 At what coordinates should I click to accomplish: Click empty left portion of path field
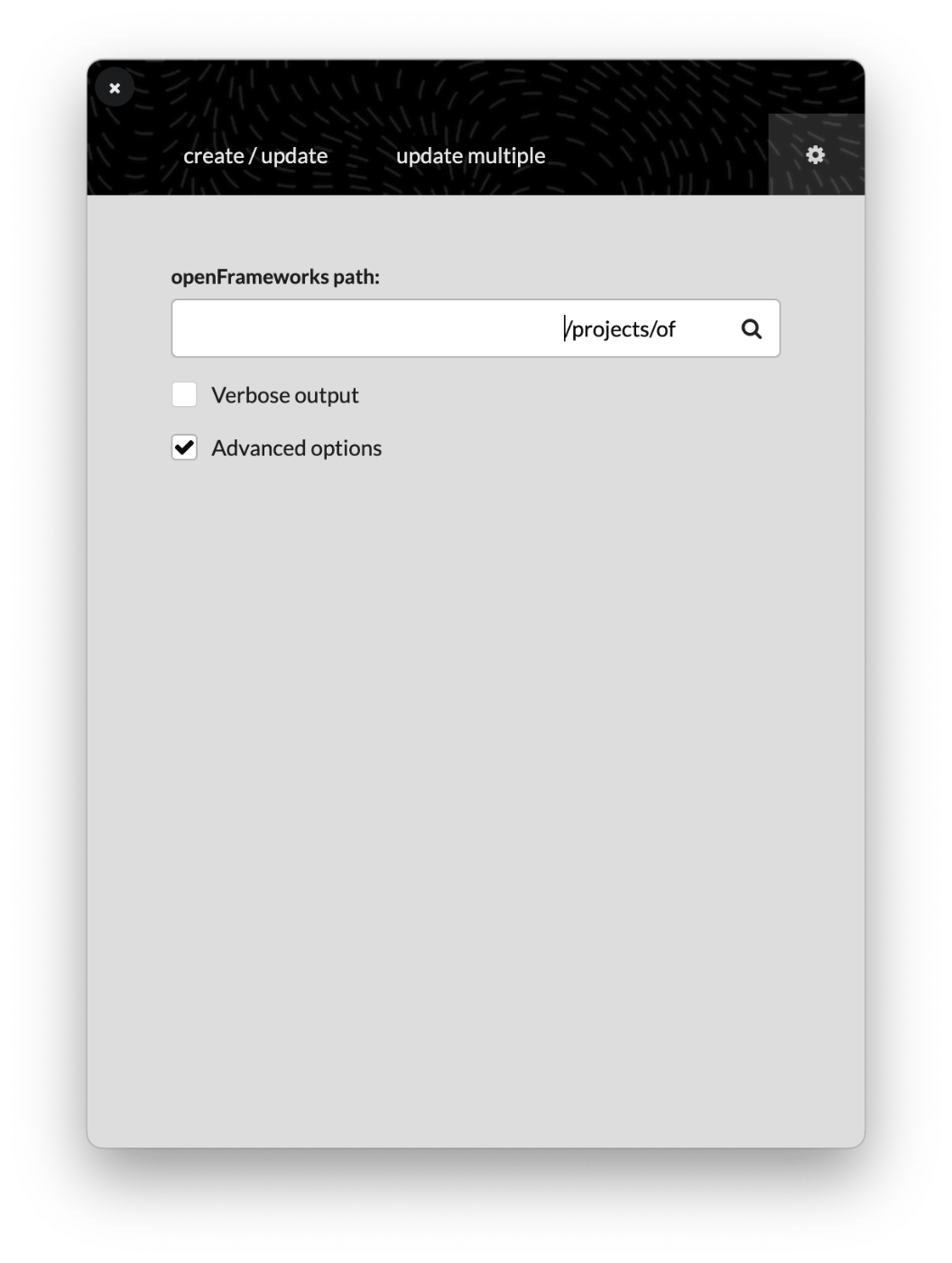pyautogui.click(x=361, y=328)
